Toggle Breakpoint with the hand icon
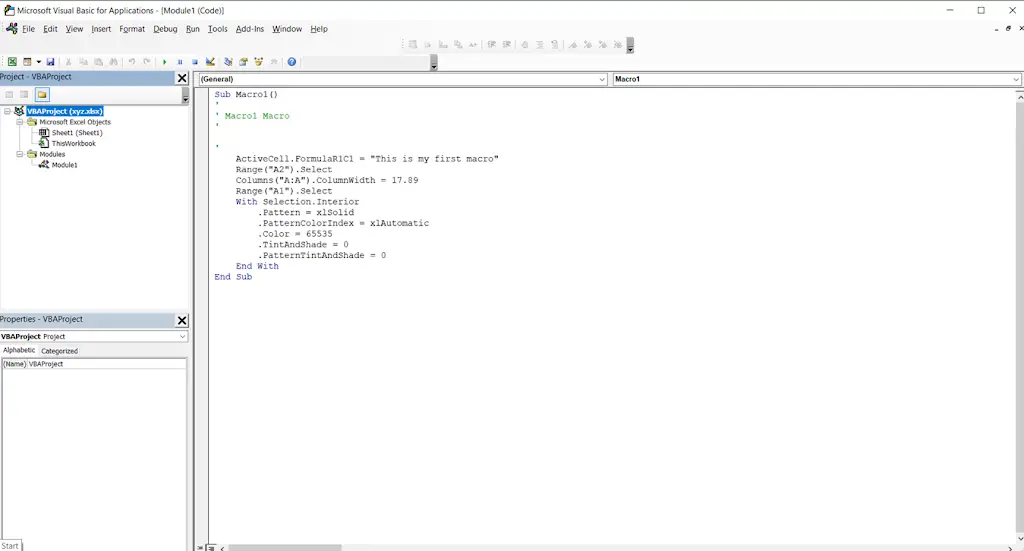 click(x=524, y=44)
